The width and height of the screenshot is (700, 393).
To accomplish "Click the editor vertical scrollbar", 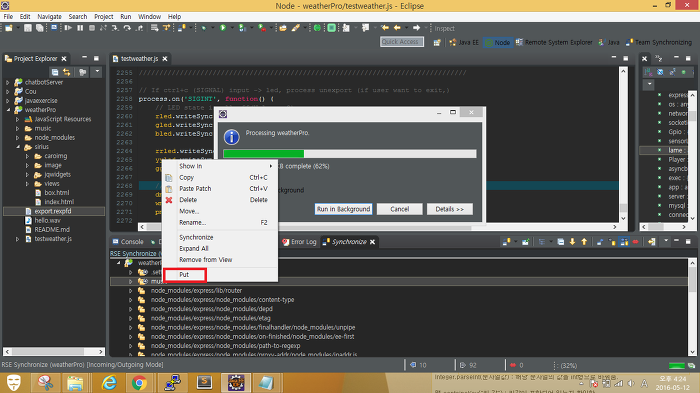I will (623, 145).
